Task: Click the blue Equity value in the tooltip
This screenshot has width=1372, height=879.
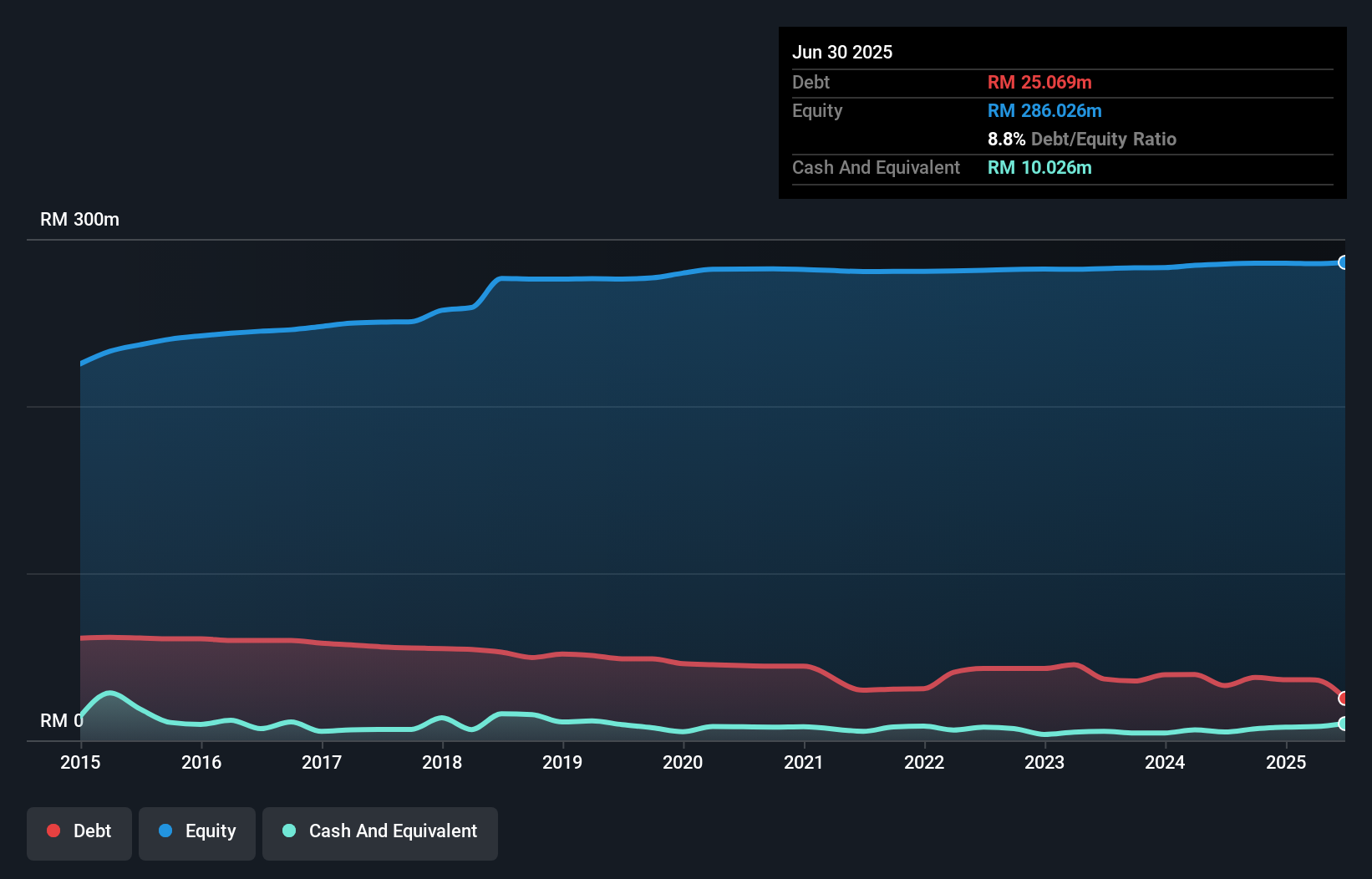Action: click(x=1044, y=110)
